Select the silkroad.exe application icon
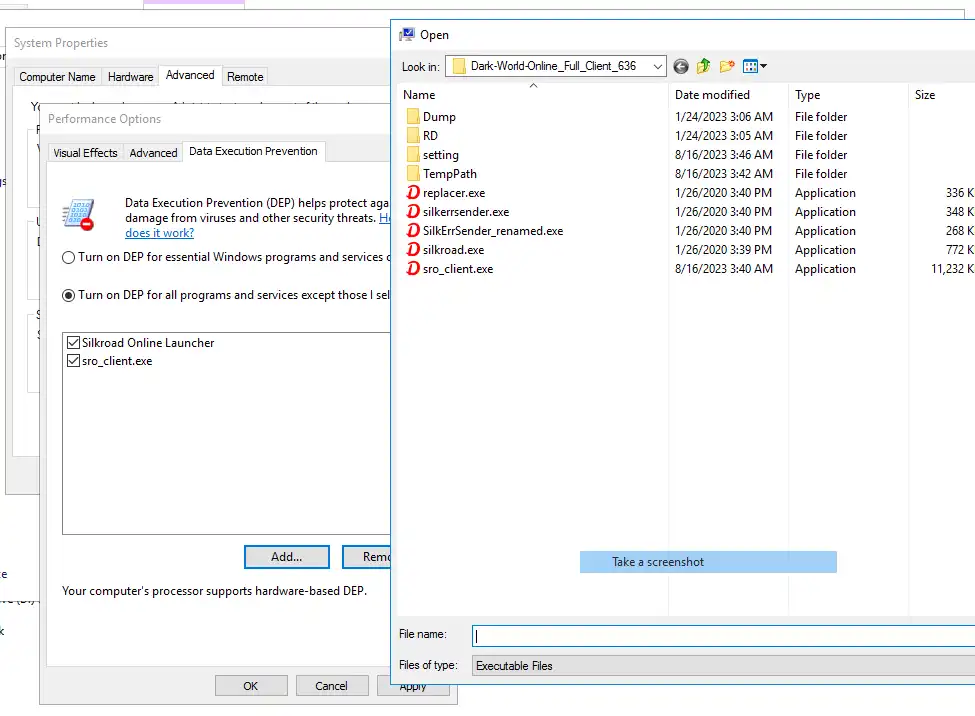This screenshot has height=716, width=975. (x=413, y=249)
